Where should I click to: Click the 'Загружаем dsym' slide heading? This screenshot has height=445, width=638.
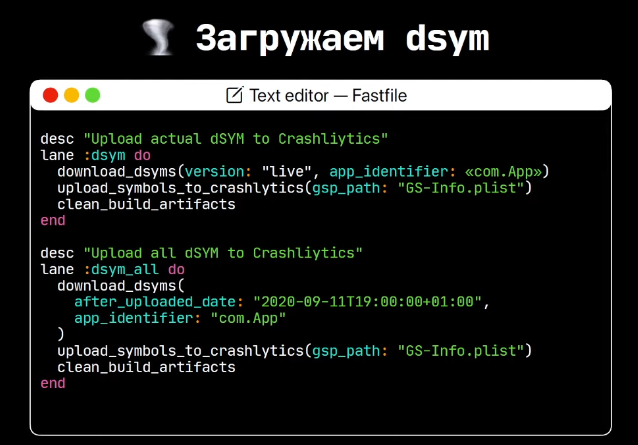click(x=343, y=38)
